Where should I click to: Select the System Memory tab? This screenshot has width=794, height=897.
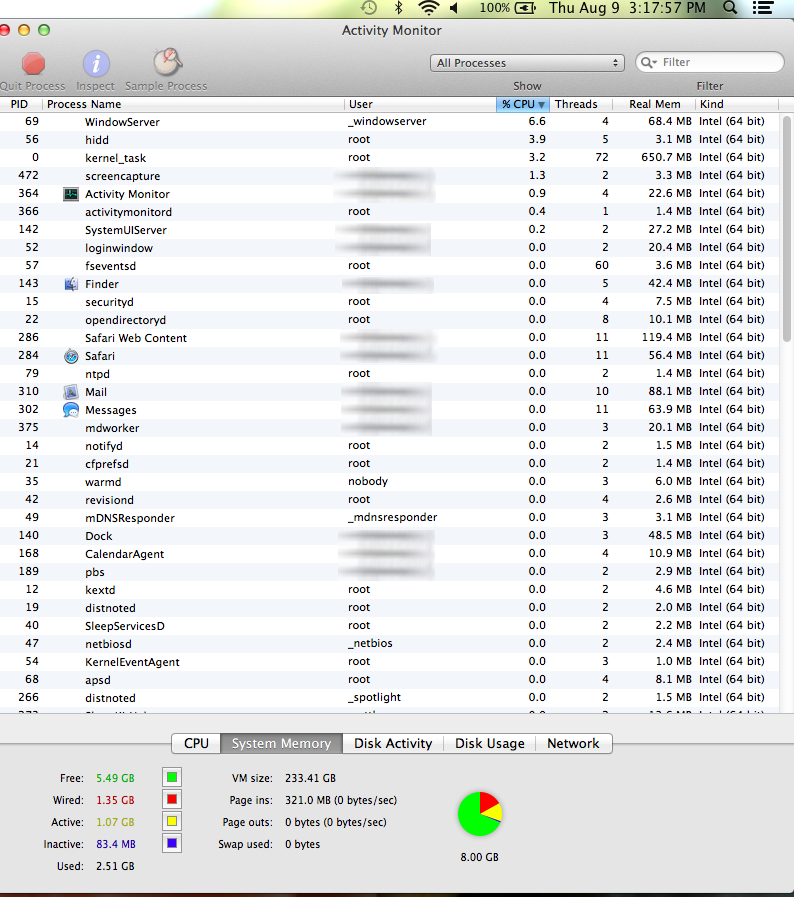(281, 743)
